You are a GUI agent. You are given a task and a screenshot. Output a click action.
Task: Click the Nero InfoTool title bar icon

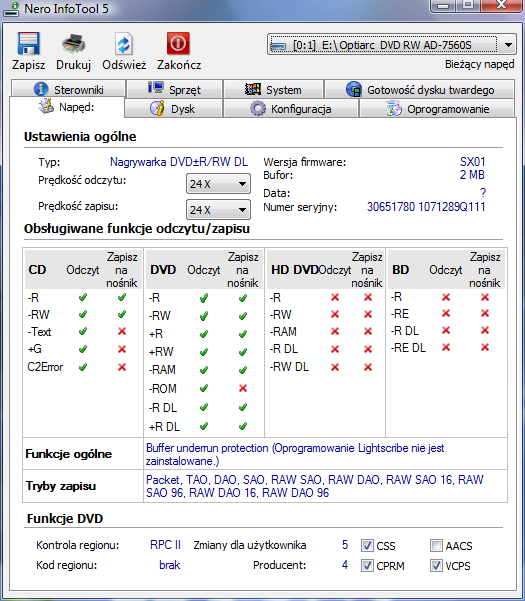tap(11, 9)
